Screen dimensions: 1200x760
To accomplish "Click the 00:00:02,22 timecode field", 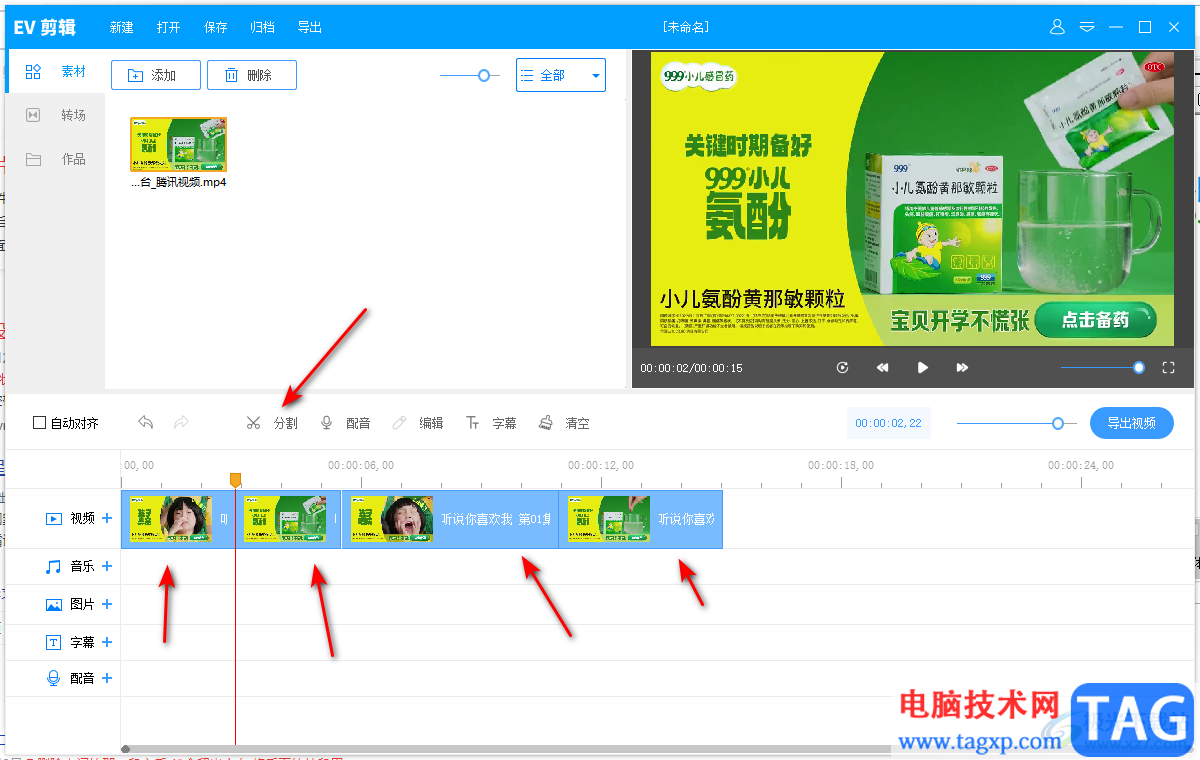I will [x=888, y=423].
